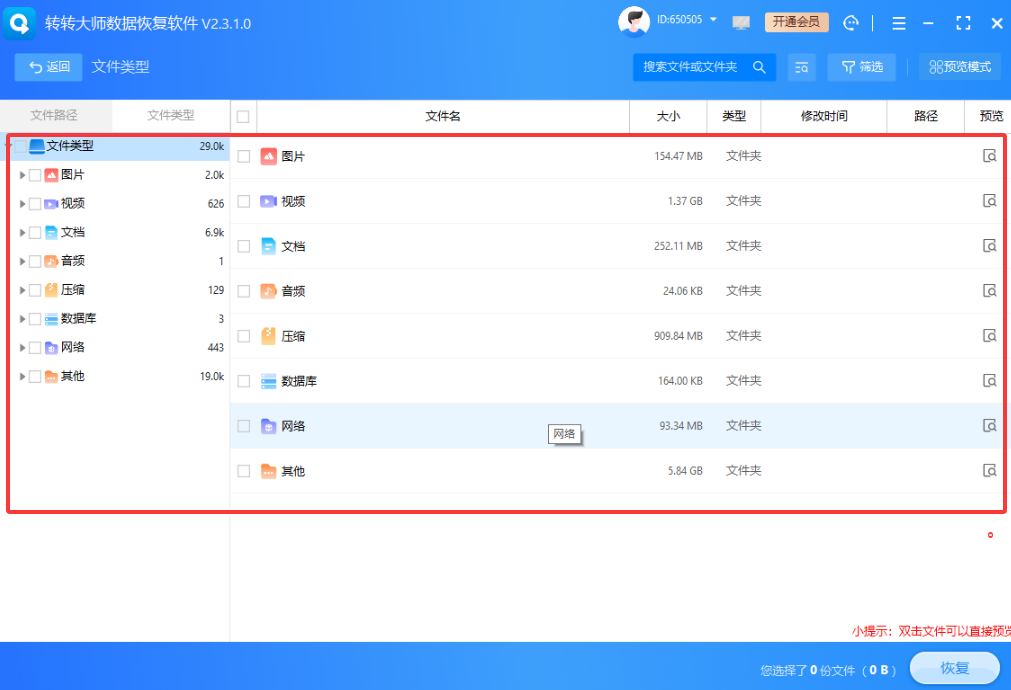Image resolution: width=1011 pixels, height=690 pixels.
Task: Expand the 文档 node in left tree
Action: pyautogui.click(x=22, y=232)
